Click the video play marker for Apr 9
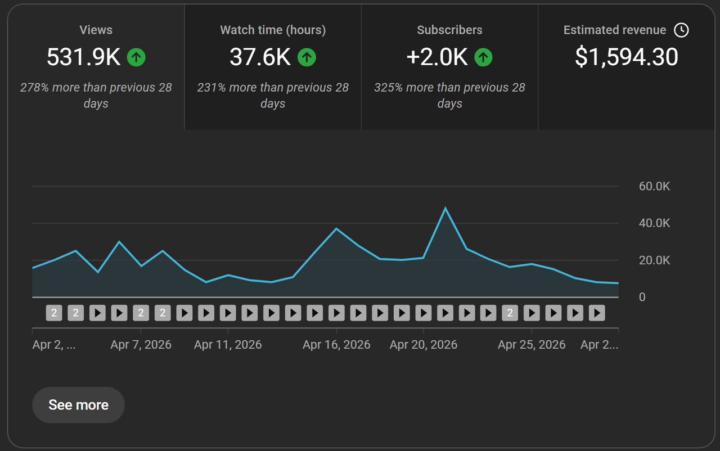 pos(184,313)
